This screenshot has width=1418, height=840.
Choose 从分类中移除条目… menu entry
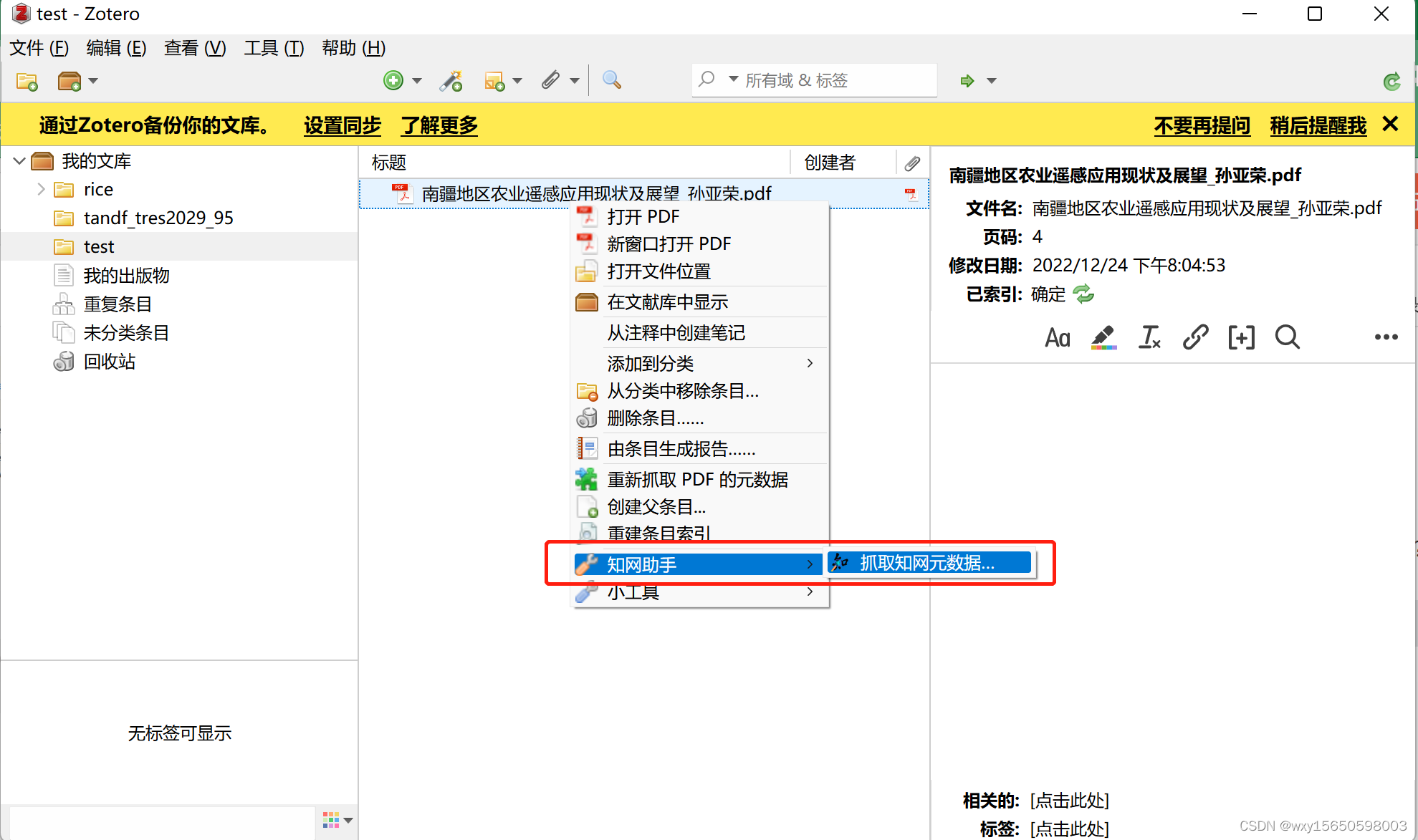[x=699, y=390]
